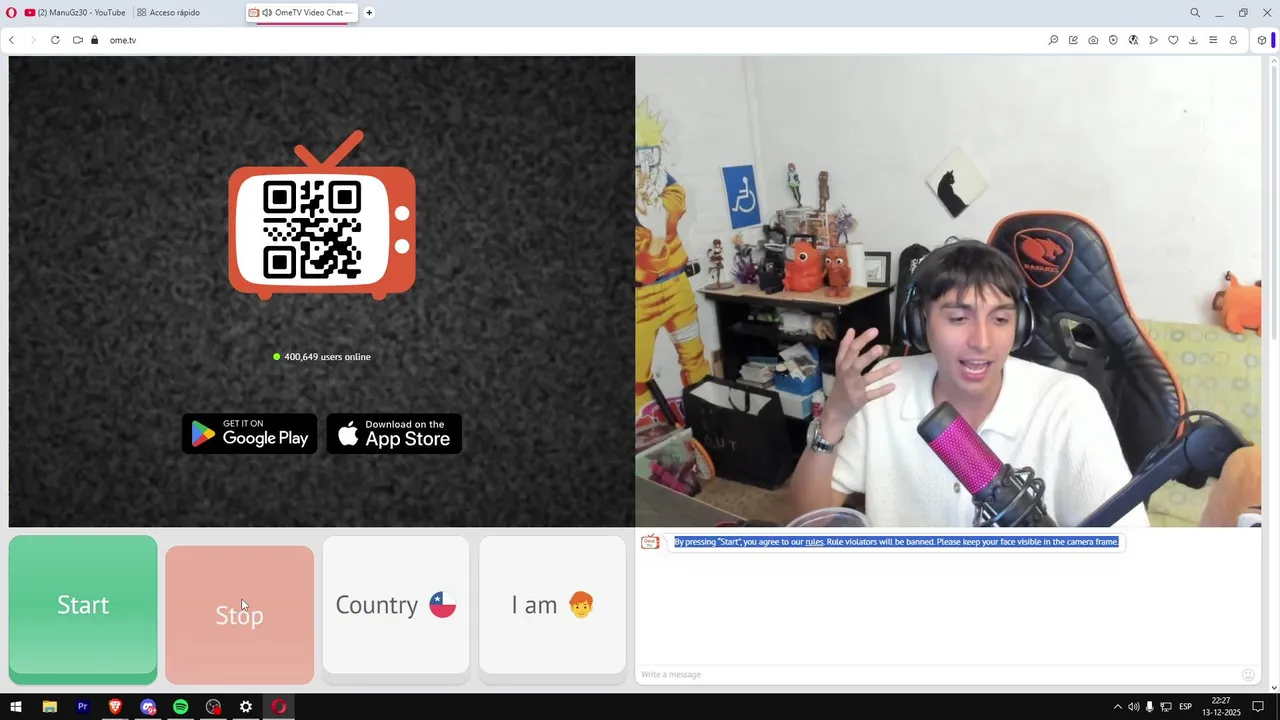Click the webcam video preview
This screenshot has width=1280, height=720.
[948, 291]
